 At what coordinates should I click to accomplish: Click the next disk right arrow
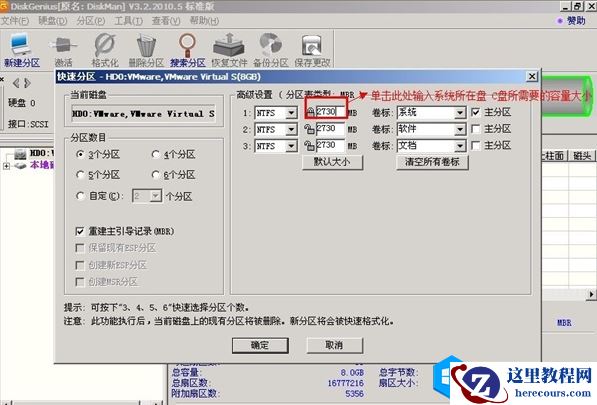27,83
